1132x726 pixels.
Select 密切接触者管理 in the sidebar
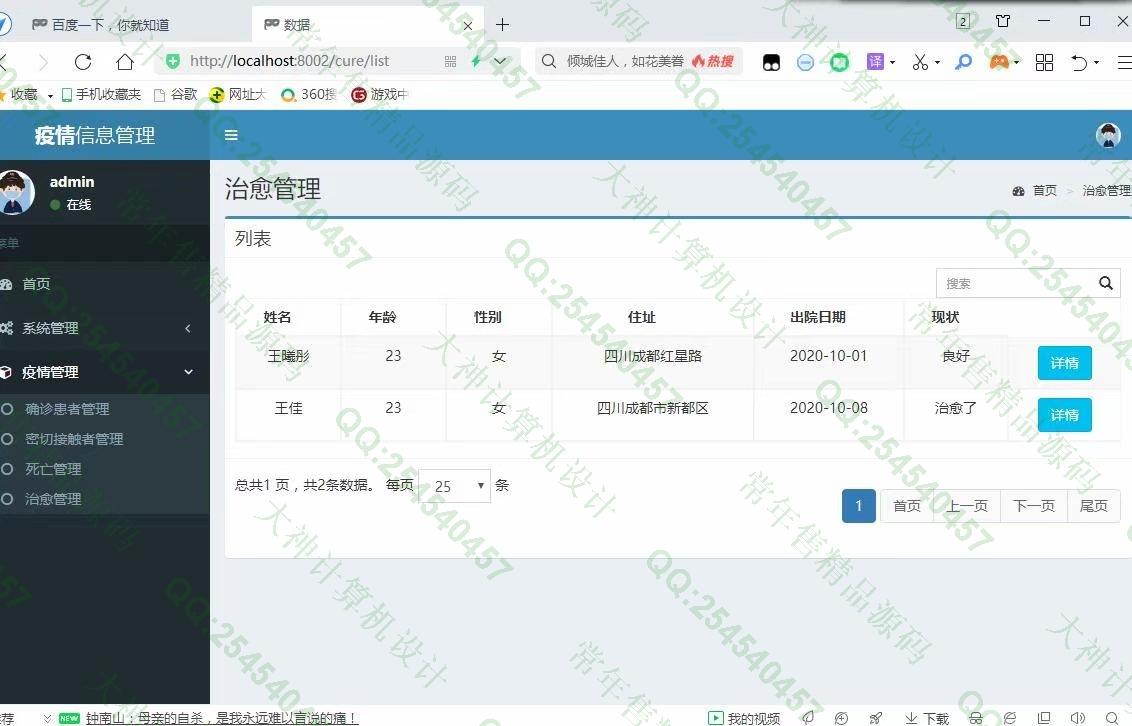[x=74, y=439]
